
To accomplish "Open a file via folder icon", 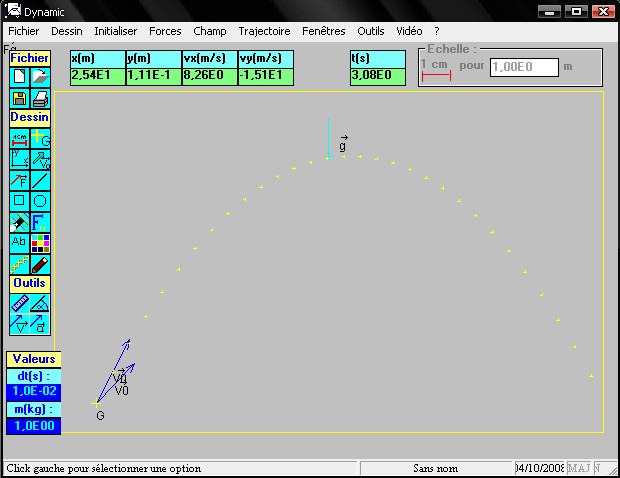I will (x=40, y=76).
